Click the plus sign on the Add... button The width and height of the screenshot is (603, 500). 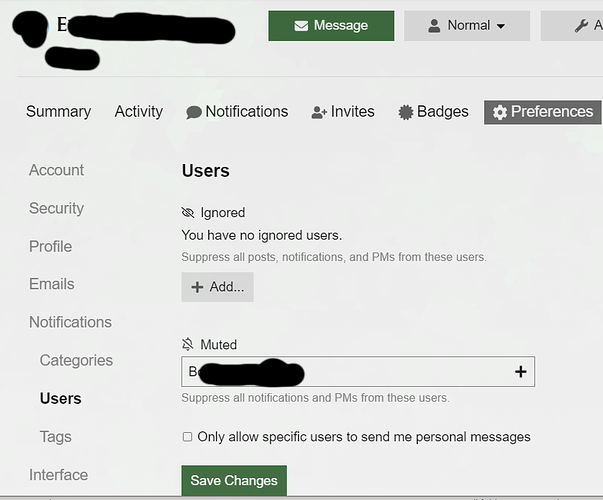197,287
